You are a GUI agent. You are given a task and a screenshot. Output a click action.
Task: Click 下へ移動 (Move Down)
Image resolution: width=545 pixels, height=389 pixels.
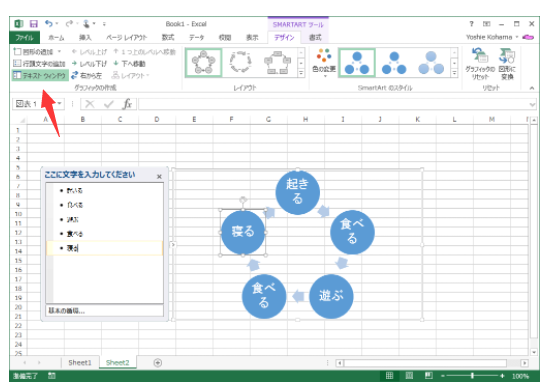click(129, 64)
